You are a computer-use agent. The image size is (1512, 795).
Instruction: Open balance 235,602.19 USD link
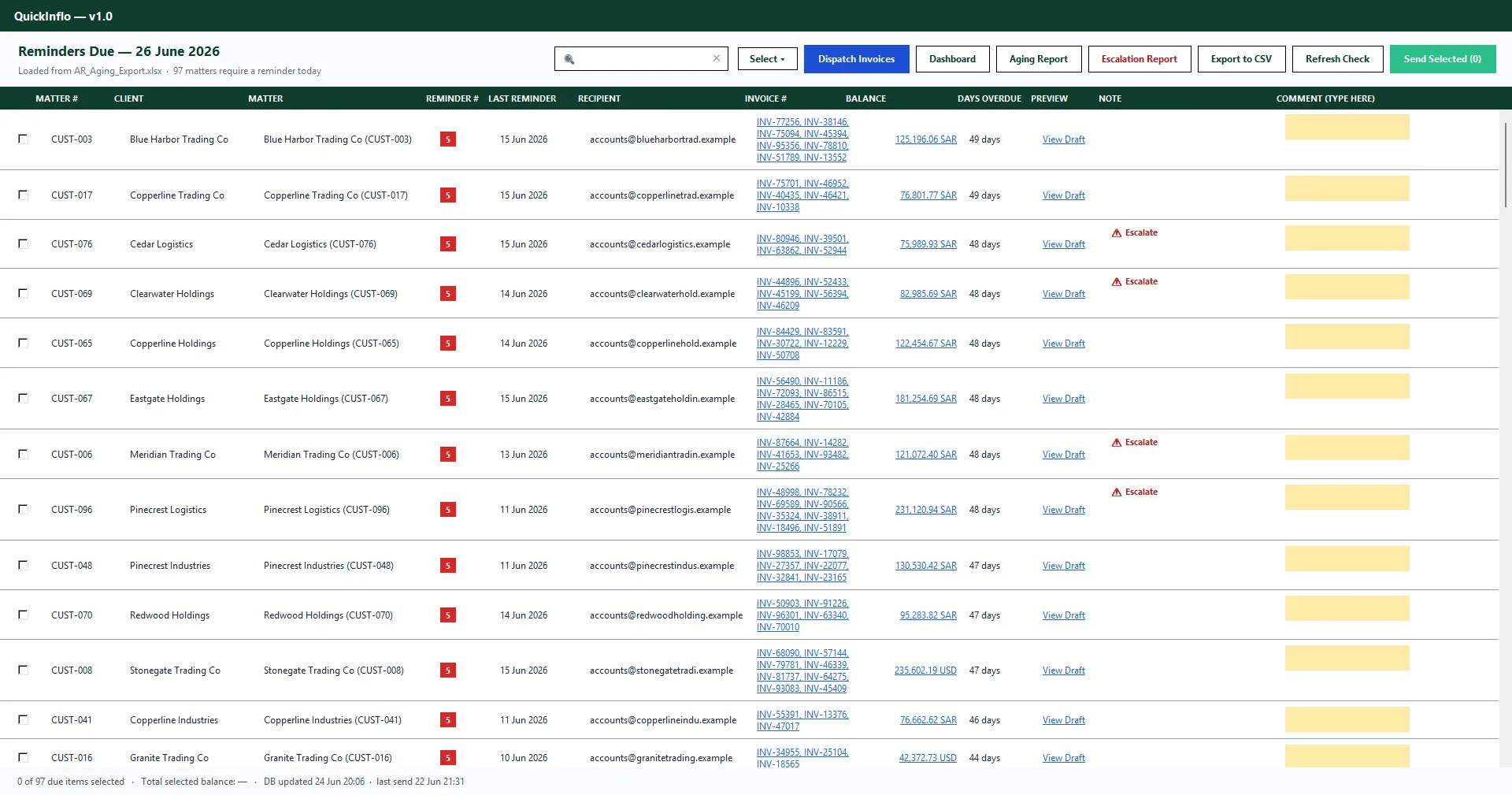point(925,671)
